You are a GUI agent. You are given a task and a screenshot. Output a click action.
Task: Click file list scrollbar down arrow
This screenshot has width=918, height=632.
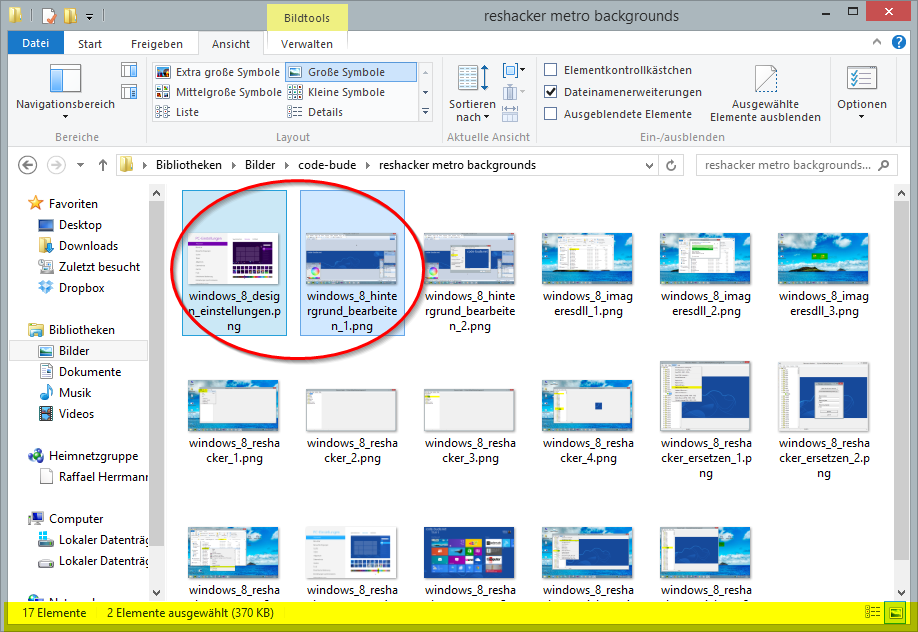(901, 593)
